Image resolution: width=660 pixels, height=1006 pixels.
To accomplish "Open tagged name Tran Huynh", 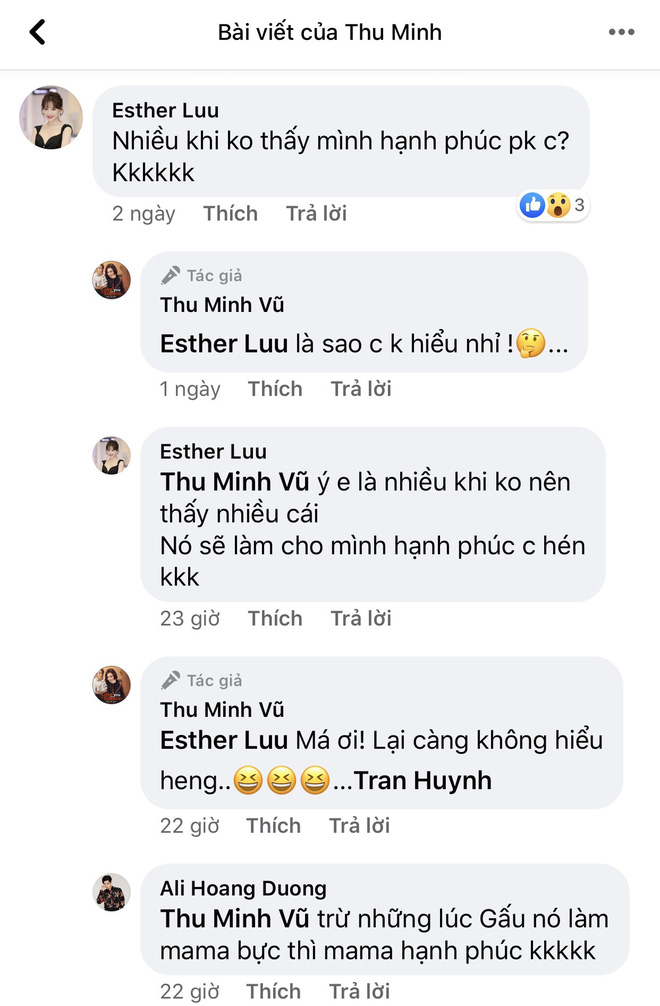I will (423, 781).
